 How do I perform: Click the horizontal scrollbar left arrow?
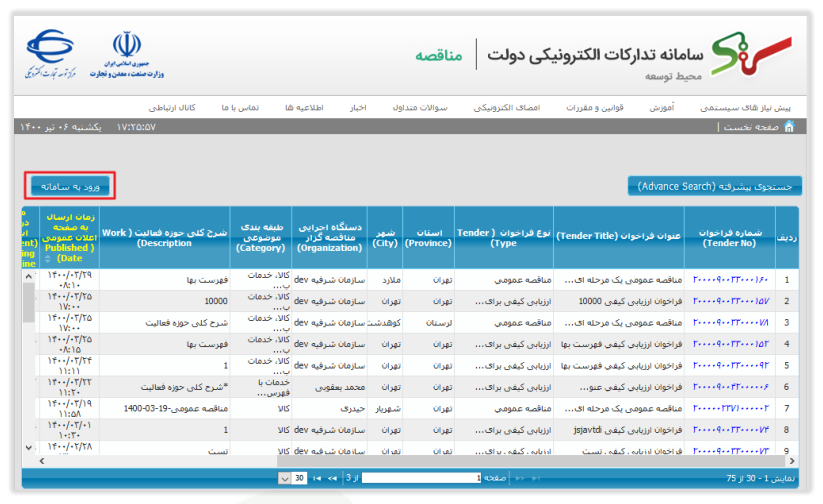(x=42, y=461)
